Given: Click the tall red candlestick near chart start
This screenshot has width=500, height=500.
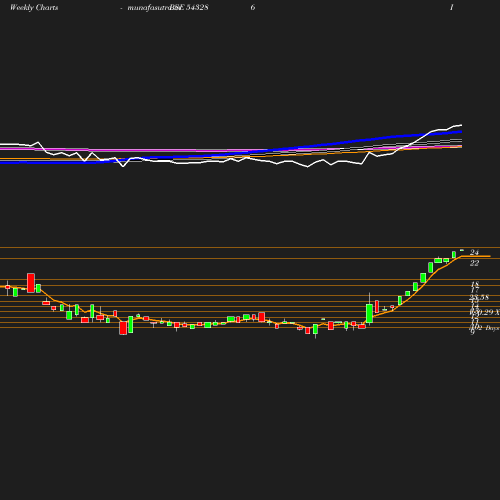Looking at the screenshot, I should tap(31, 283).
